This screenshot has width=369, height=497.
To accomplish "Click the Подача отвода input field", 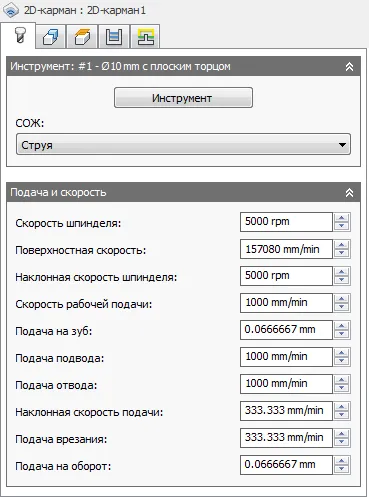I will [286, 384].
